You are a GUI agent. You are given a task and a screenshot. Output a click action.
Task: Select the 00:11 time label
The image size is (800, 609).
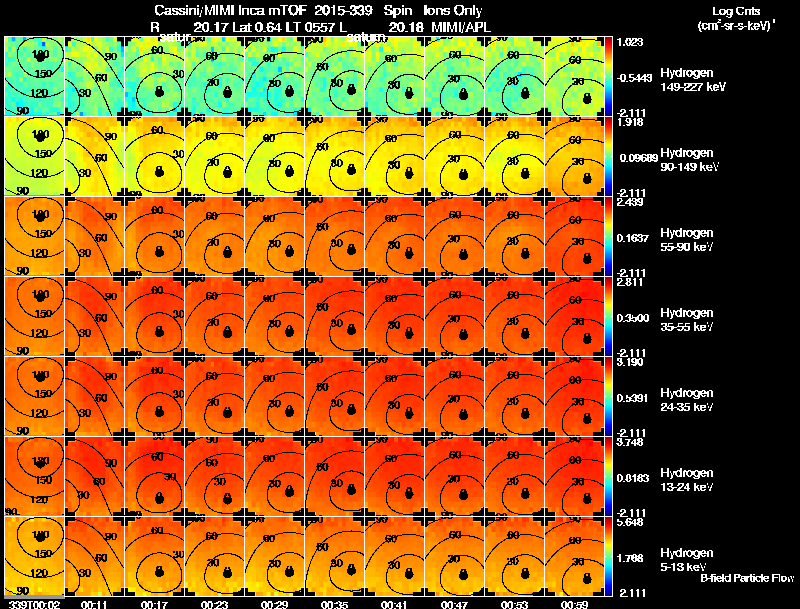pyautogui.click(x=94, y=604)
